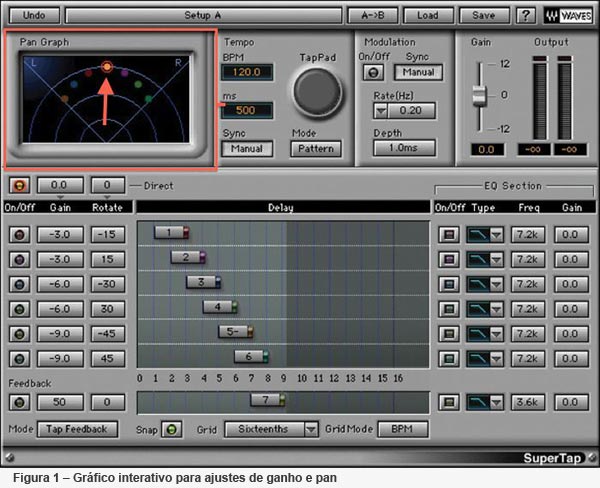Click delay tap 1 slider handle

pos(171,232)
